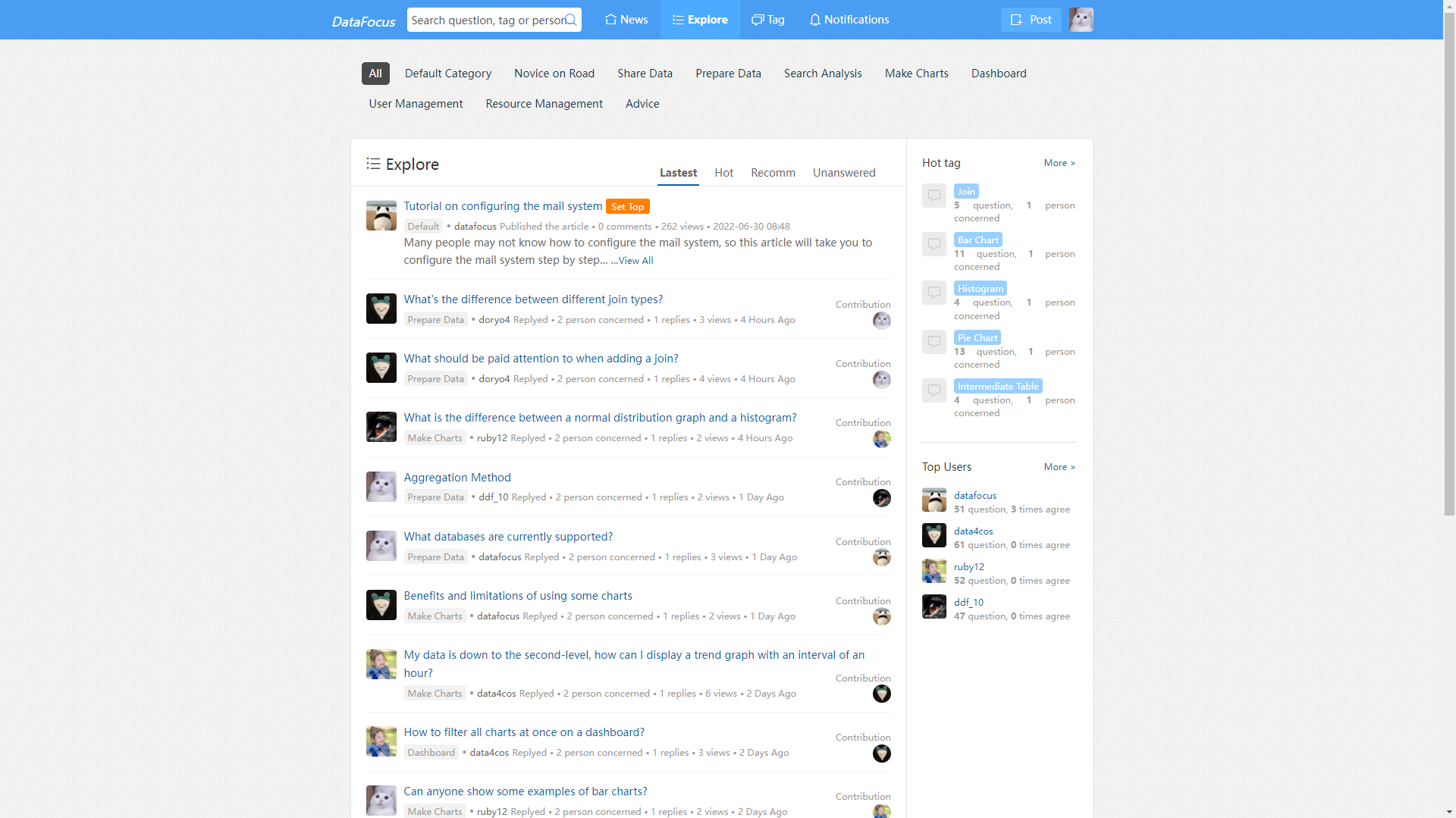Click Make Charts tag on histogram question

click(435, 438)
